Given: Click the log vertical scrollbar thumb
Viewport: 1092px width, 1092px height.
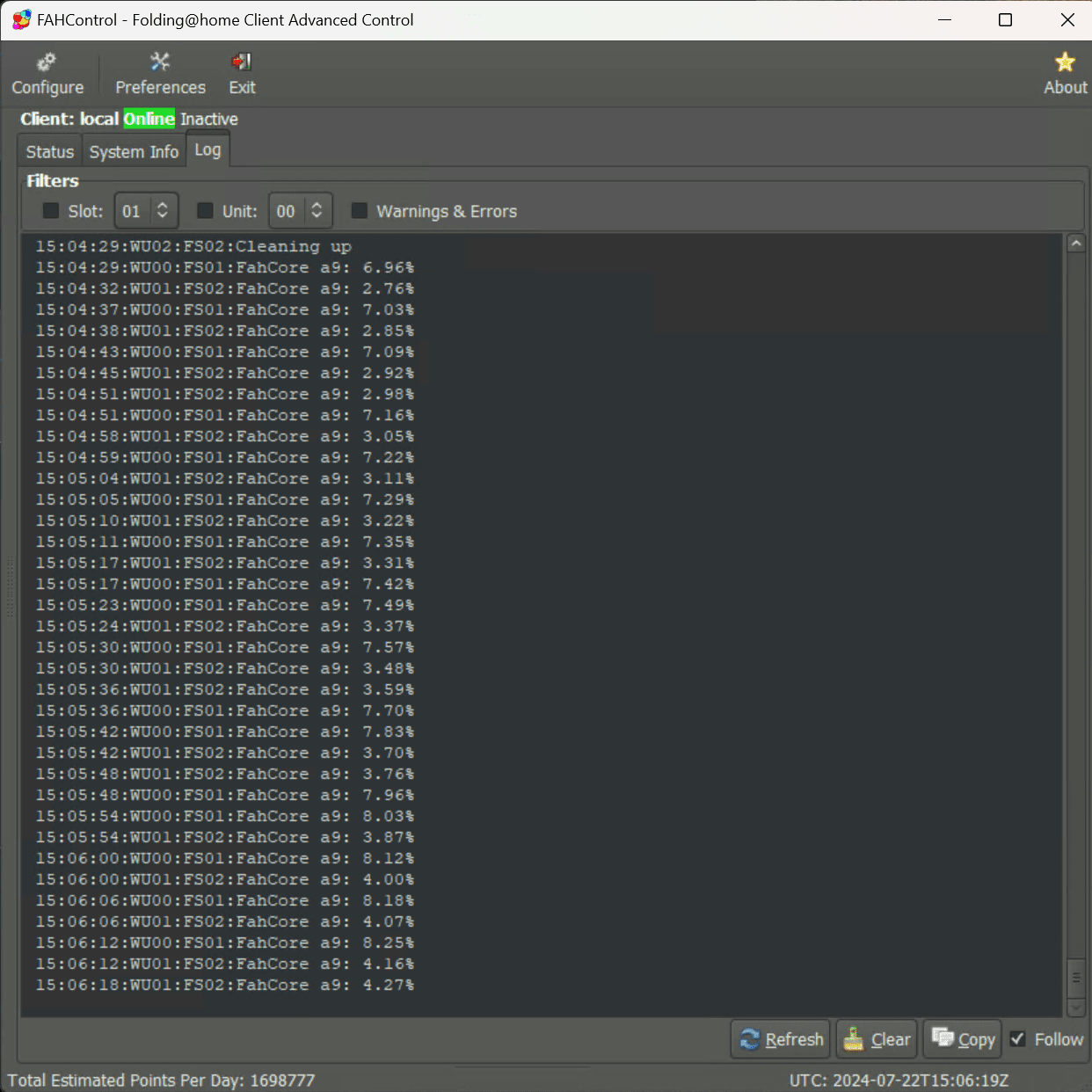Looking at the screenshot, I should coord(1076,978).
